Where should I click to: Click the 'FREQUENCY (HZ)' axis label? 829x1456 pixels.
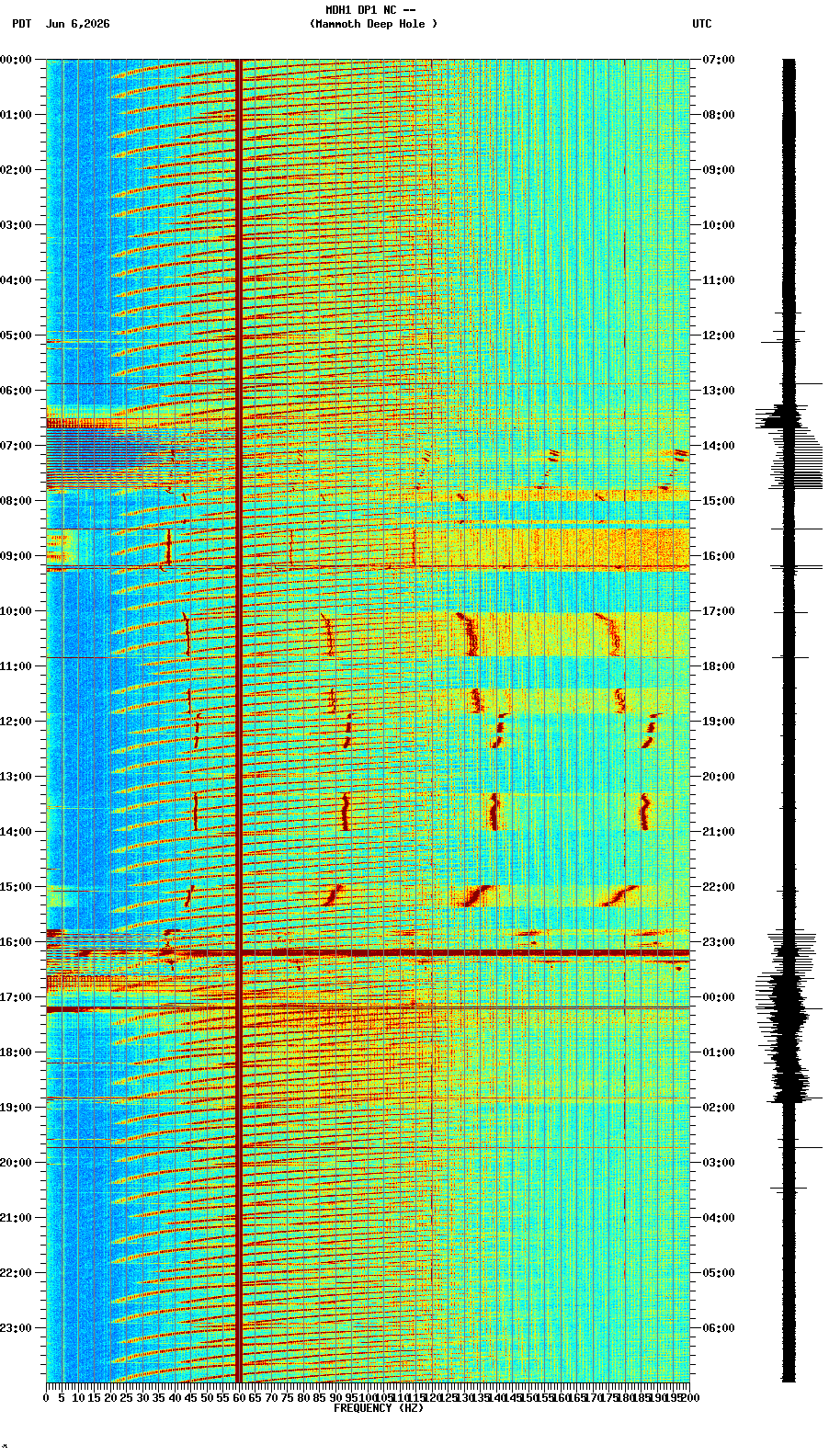tap(379, 1408)
